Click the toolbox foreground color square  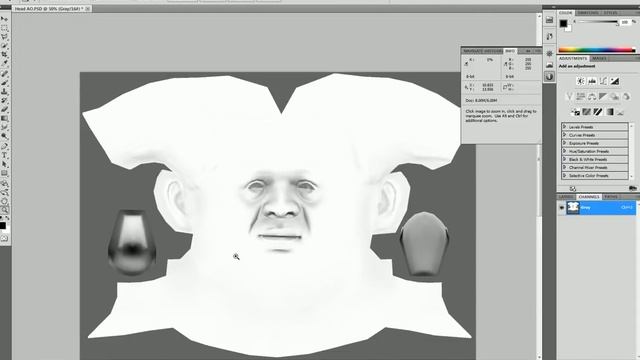3,225
